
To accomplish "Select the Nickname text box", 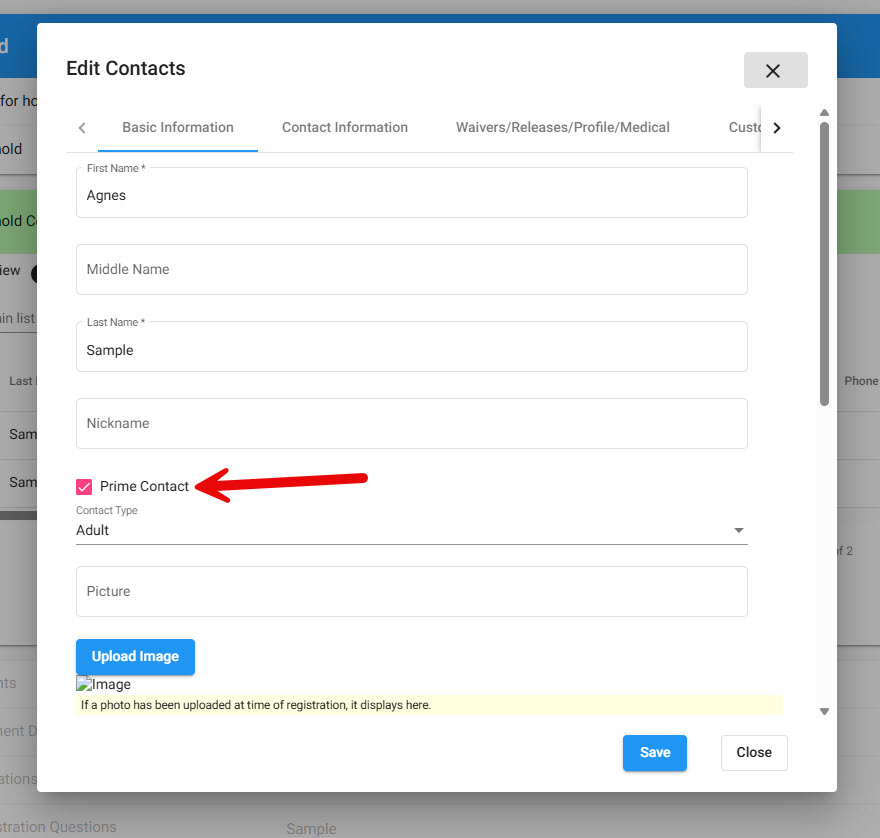I will point(411,424).
